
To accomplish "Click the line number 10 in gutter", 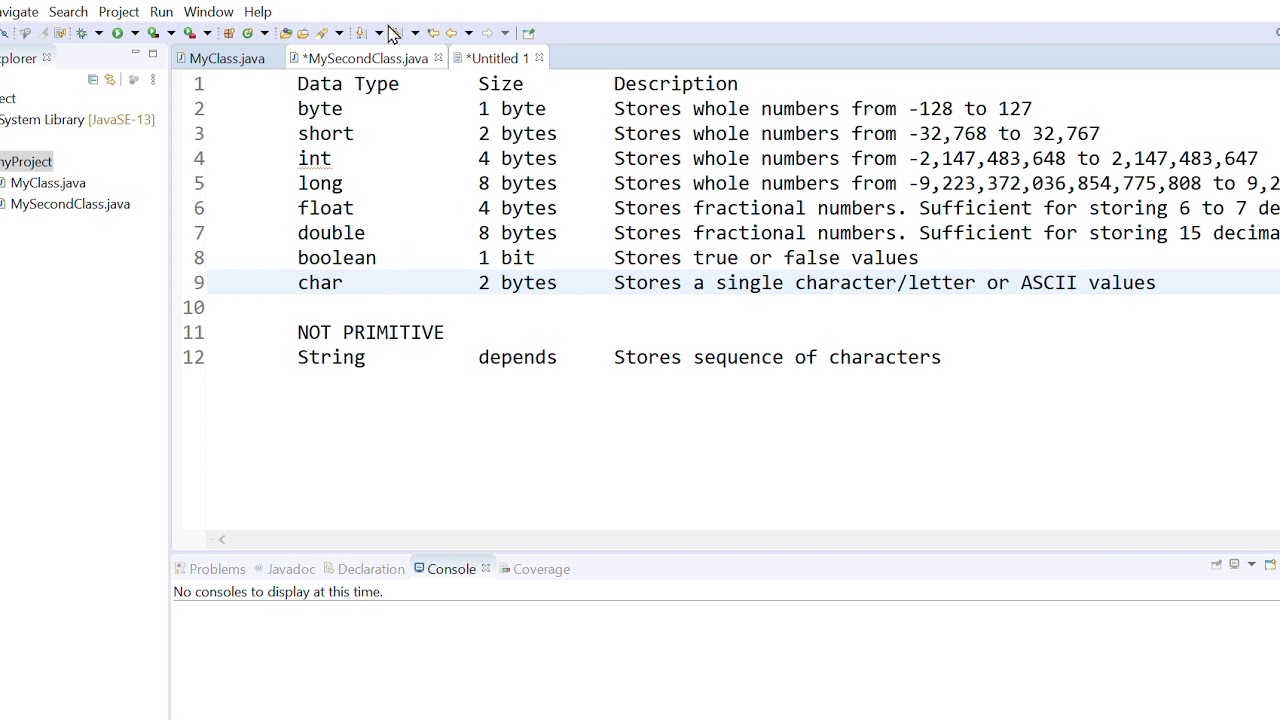I will point(193,308).
